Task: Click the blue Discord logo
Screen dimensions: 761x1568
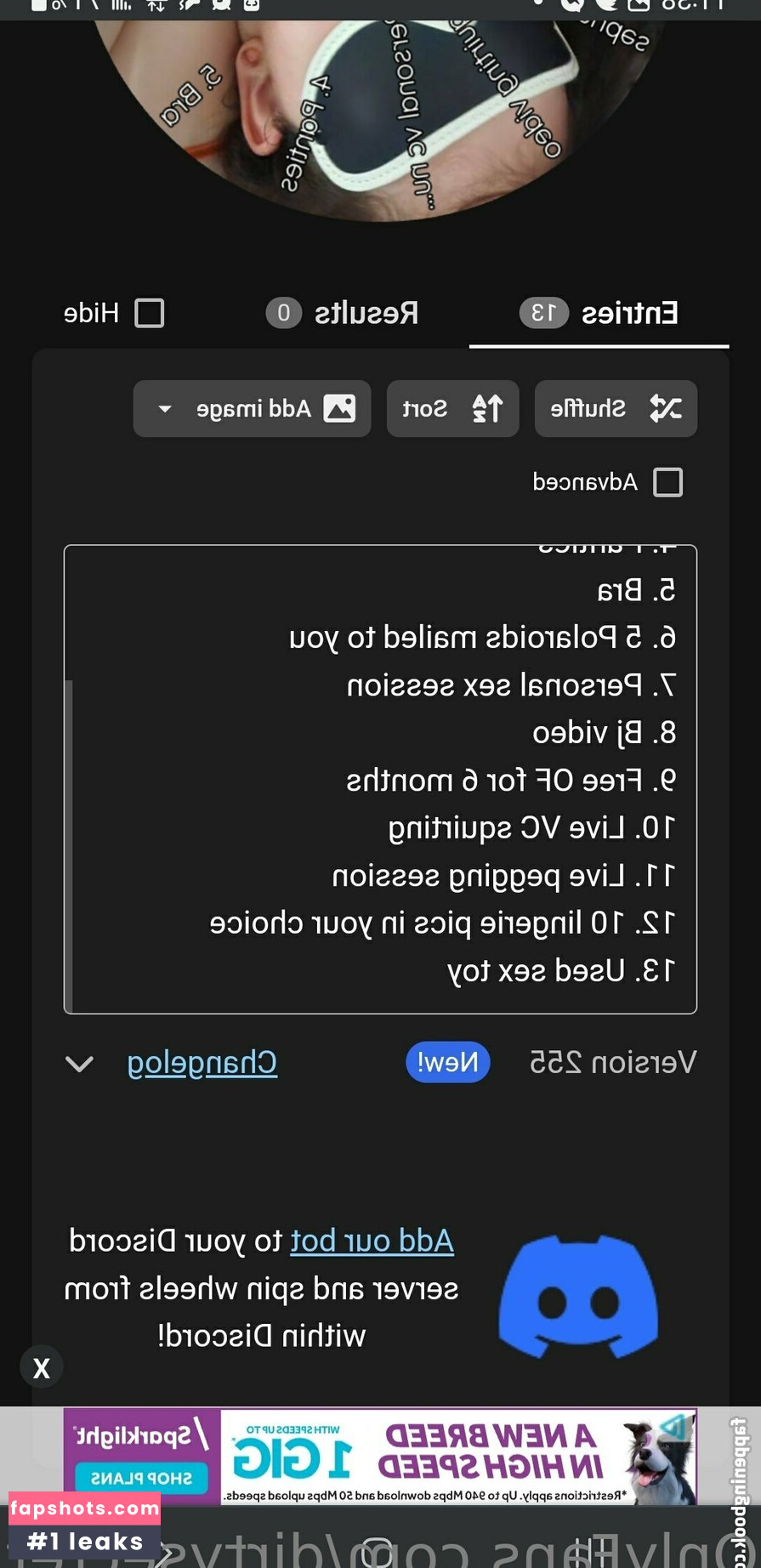Action: coord(578,1297)
